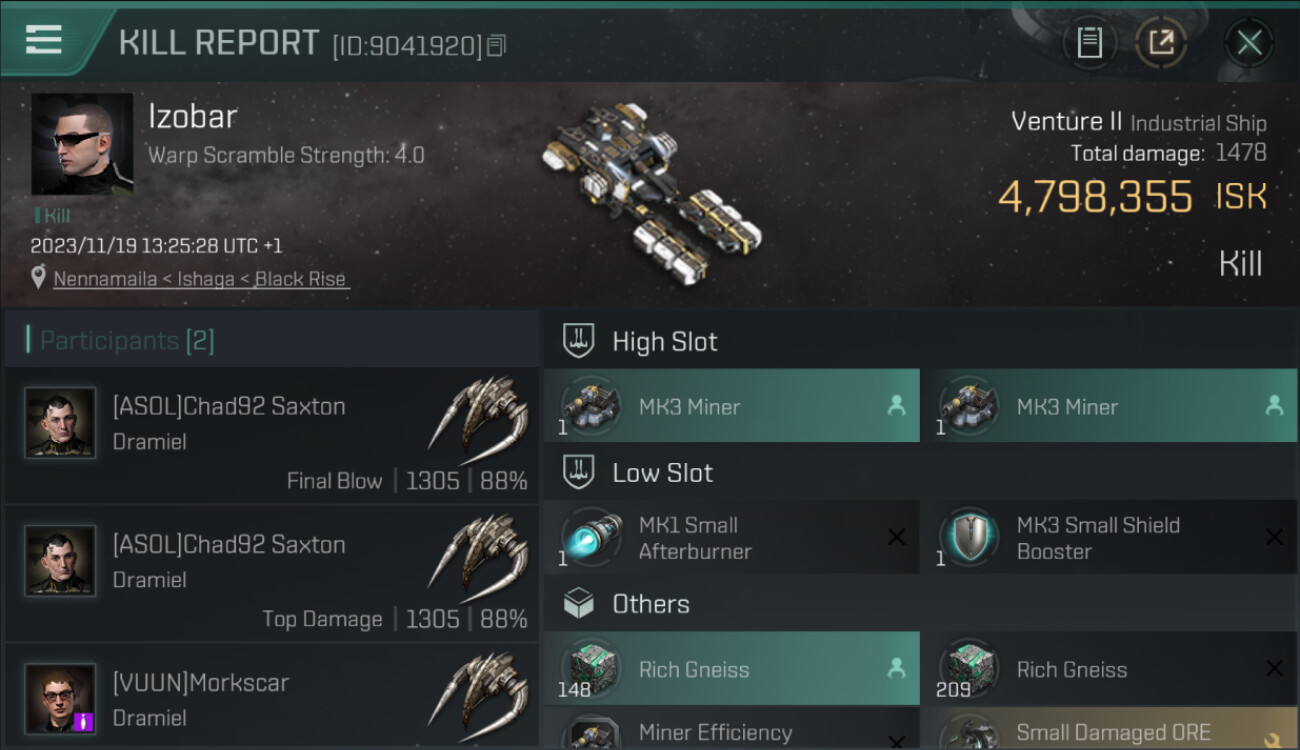The width and height of the screenshot is (1300, 750).
Task: Select the second MK3 Miner module
Action: [x=1108, y=406]
